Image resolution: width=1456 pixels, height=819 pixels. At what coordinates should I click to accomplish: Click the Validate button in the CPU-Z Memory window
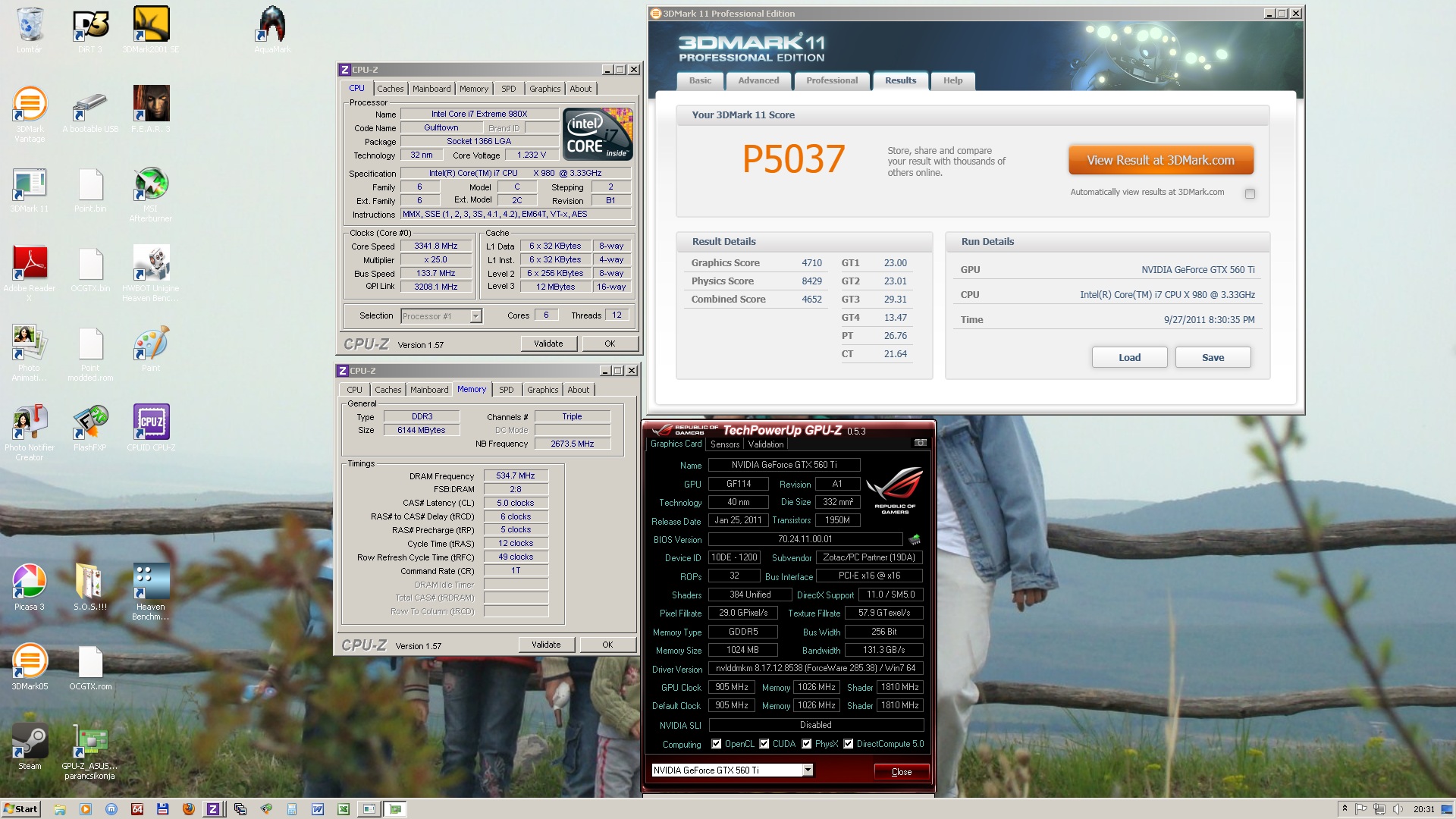546,645
